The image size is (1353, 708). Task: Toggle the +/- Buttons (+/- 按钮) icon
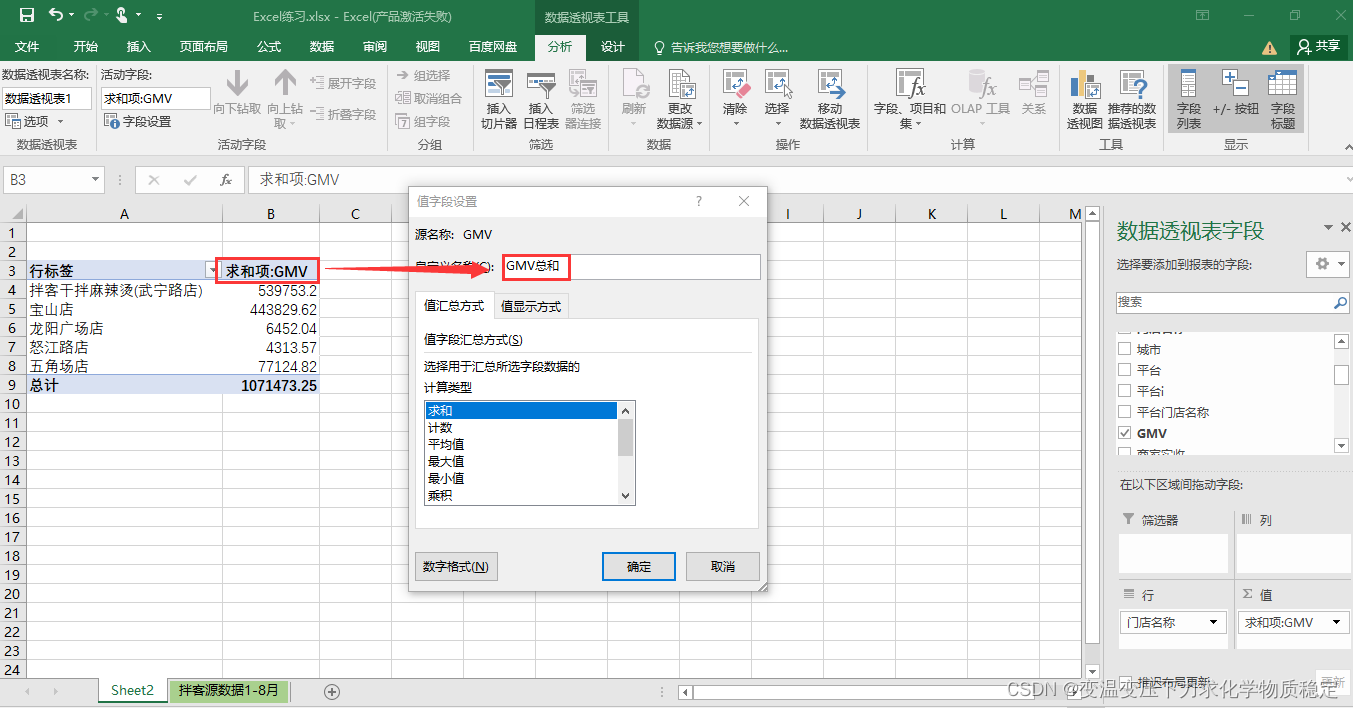pos(1235,84)
